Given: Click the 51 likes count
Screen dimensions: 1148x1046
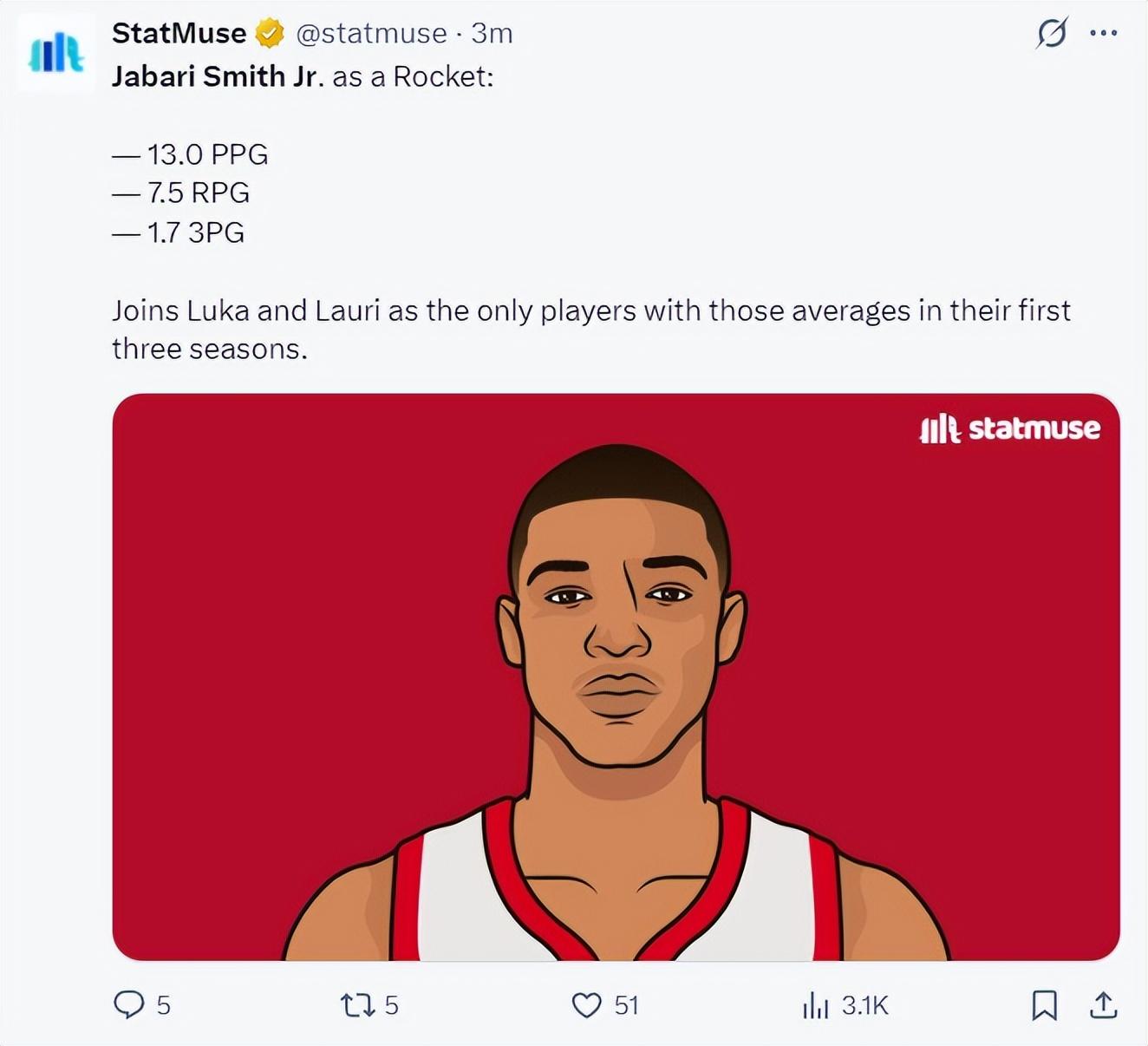Looking at the screenshot, I should pos(626,1005).
